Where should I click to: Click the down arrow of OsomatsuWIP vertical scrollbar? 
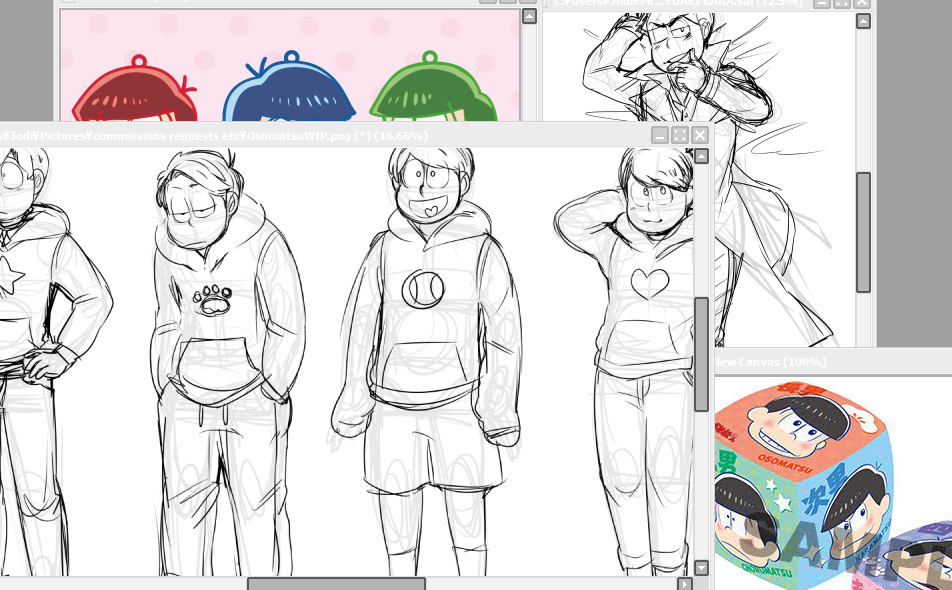pos(701,568)
